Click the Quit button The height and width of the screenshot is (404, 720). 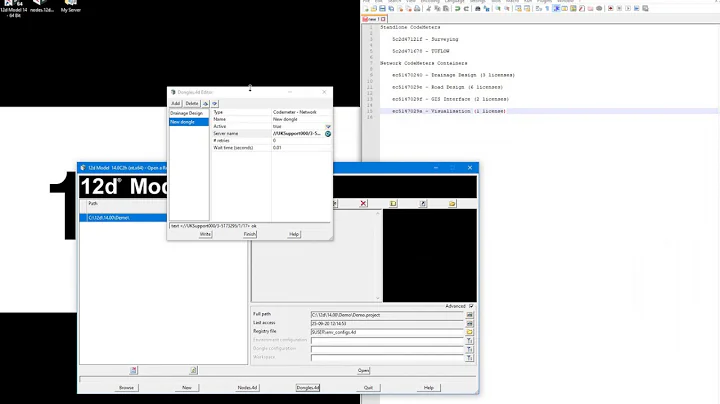[368, 388]
